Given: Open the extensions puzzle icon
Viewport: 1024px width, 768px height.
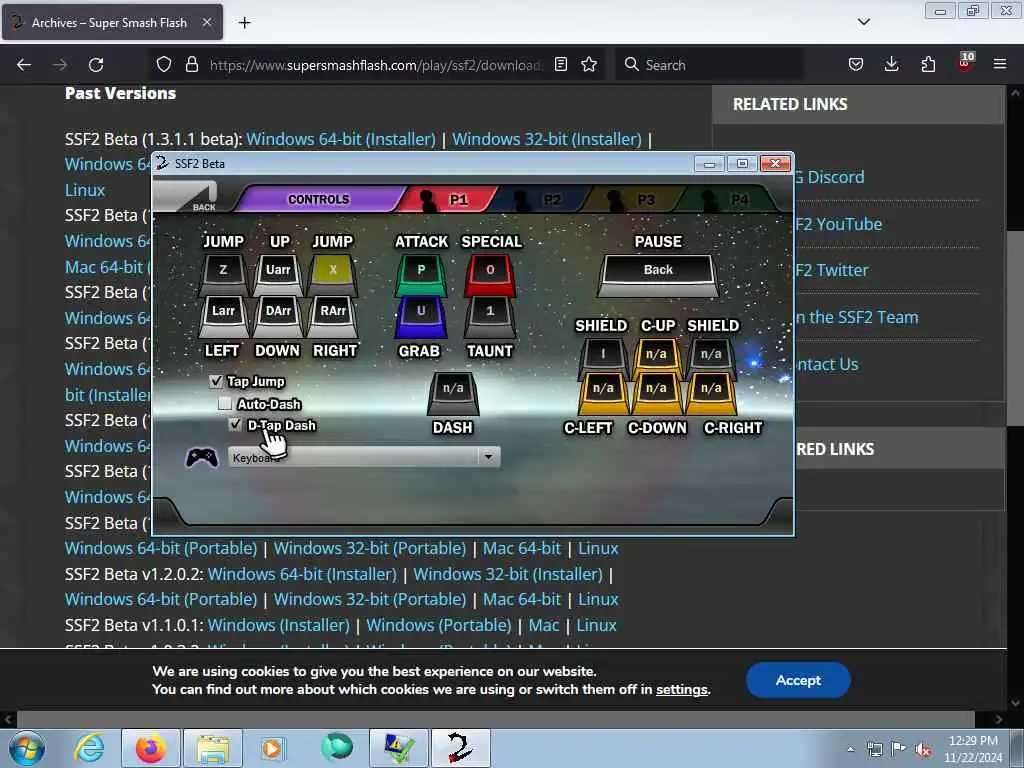Looking at the screenshot, I should [x=928, y=65].
